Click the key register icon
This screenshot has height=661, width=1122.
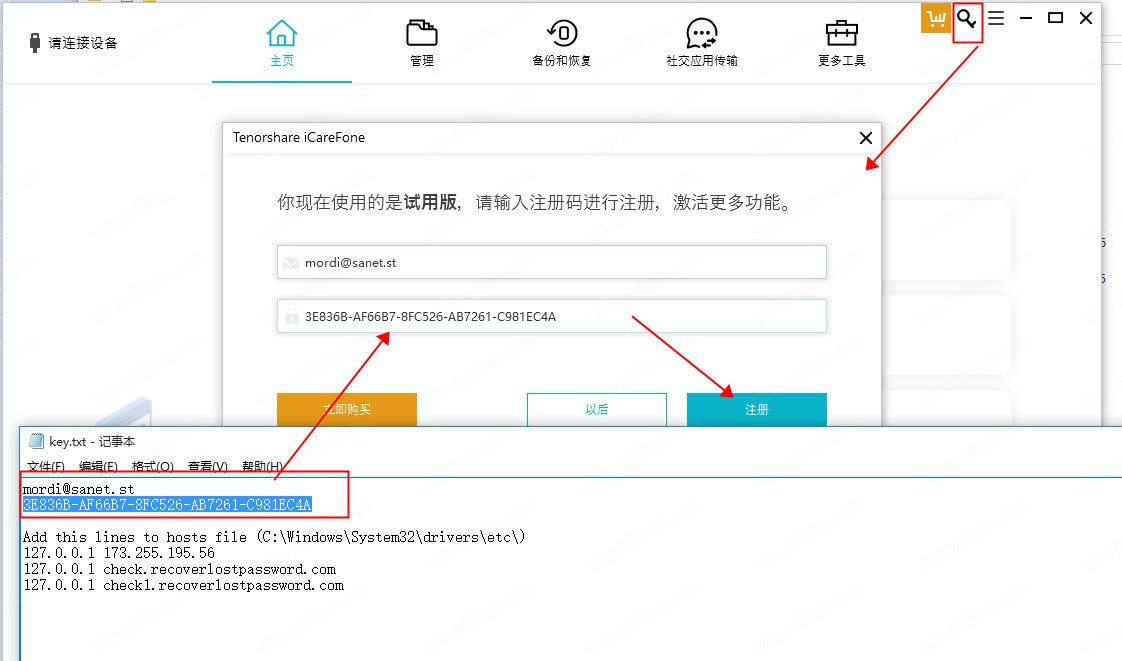click(967, 19)
